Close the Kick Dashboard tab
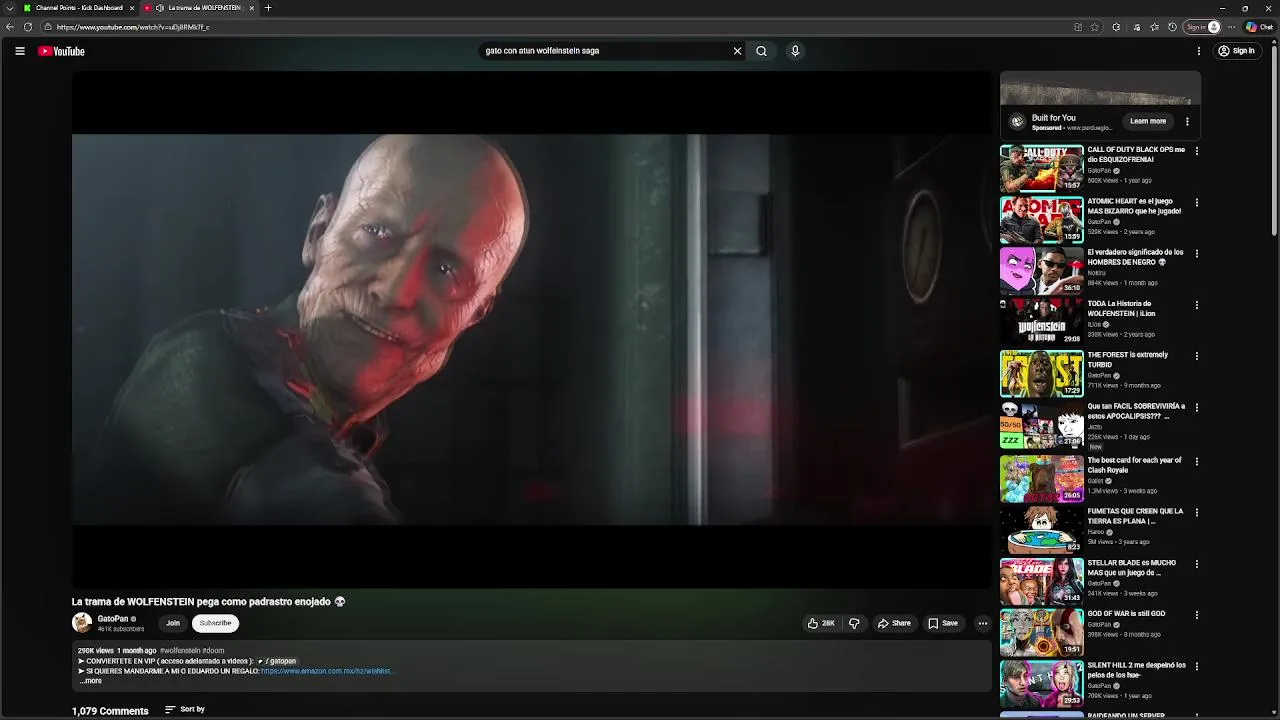This screenshot has width=1280, height=720. pos(131,8)
